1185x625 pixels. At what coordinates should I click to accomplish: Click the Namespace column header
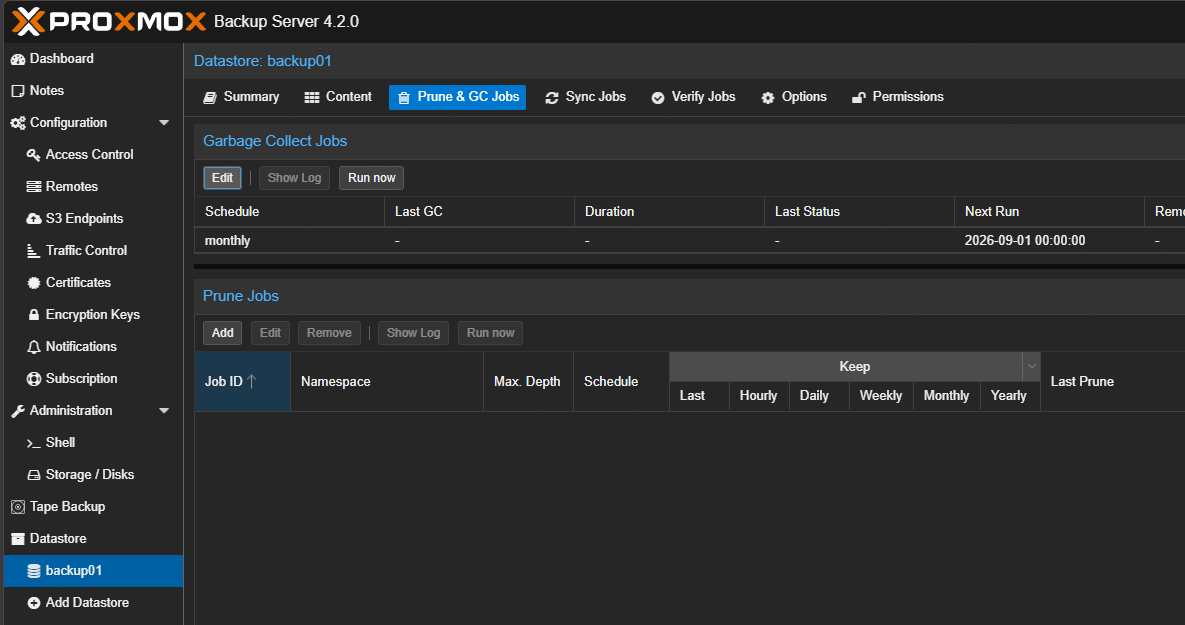coord(387,382)
